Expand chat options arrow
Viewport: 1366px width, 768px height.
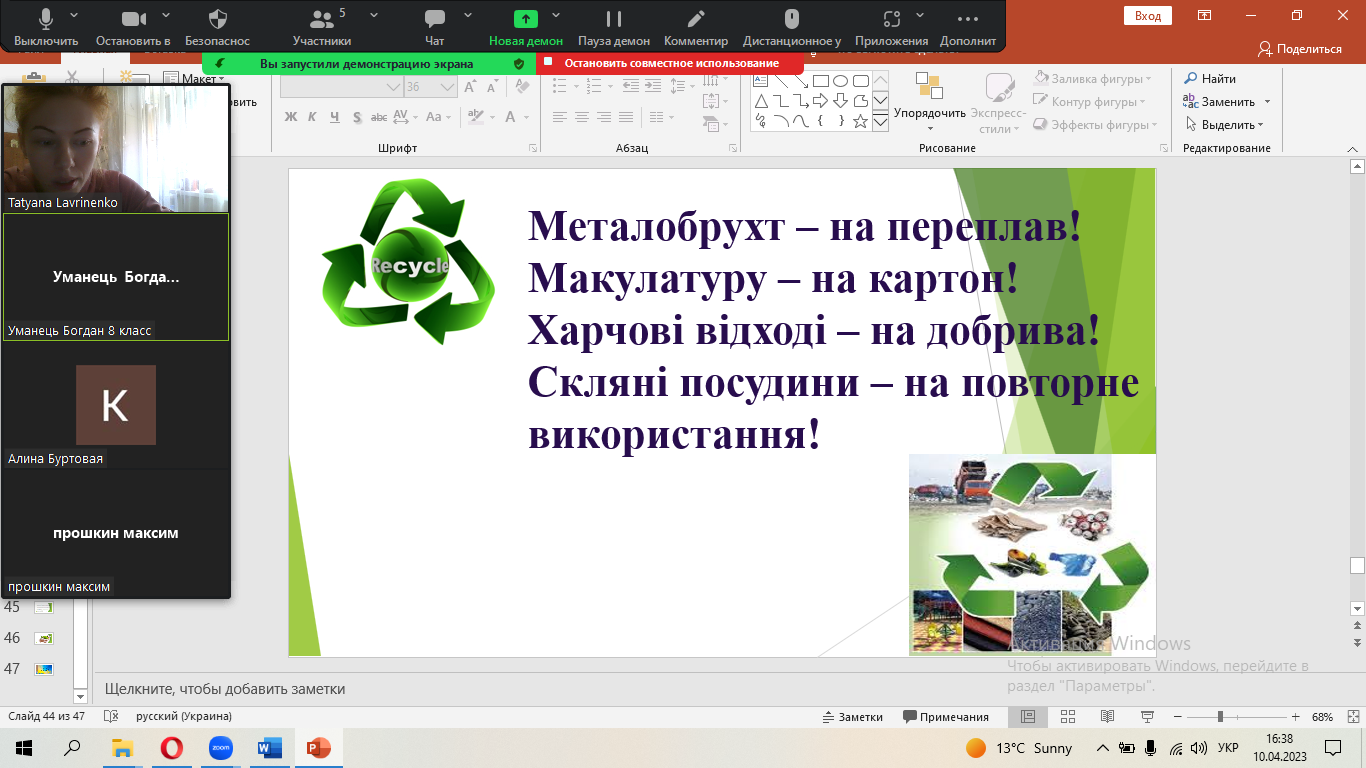(x=468, y=15)
